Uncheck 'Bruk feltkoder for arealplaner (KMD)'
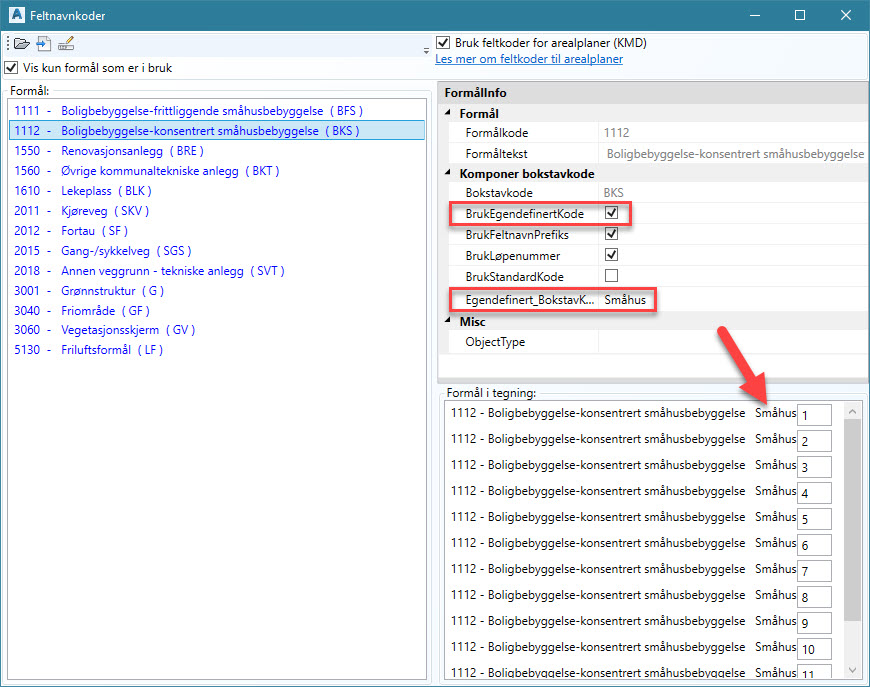Screen dimensions: 870x687 [443, 43]
